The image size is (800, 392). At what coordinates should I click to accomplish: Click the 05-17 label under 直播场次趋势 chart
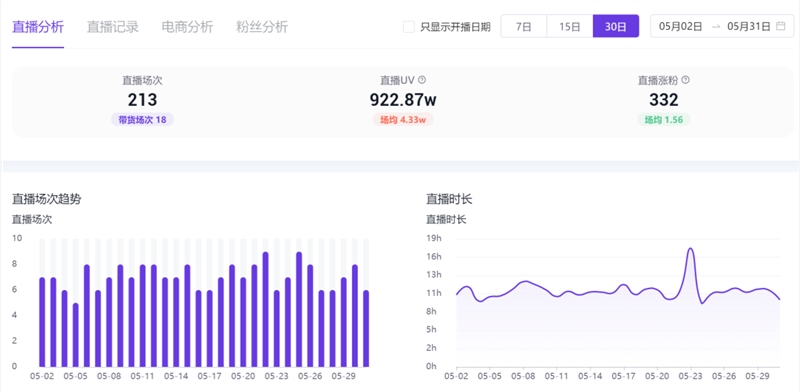pyautogui.click(x=210, y=376)
